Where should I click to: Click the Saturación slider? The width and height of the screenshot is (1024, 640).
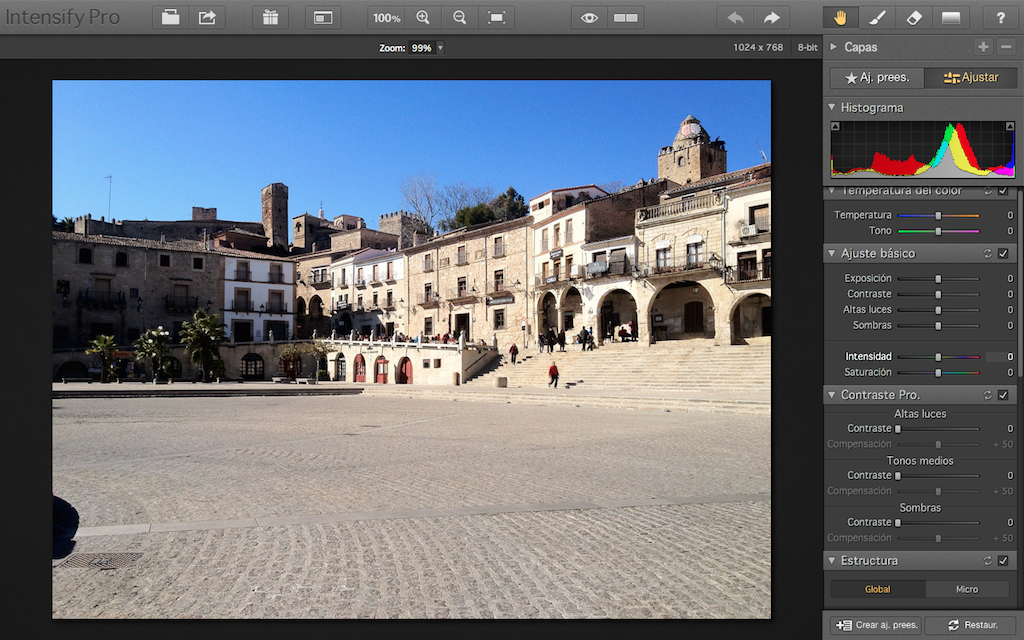(x=938, y=373)
